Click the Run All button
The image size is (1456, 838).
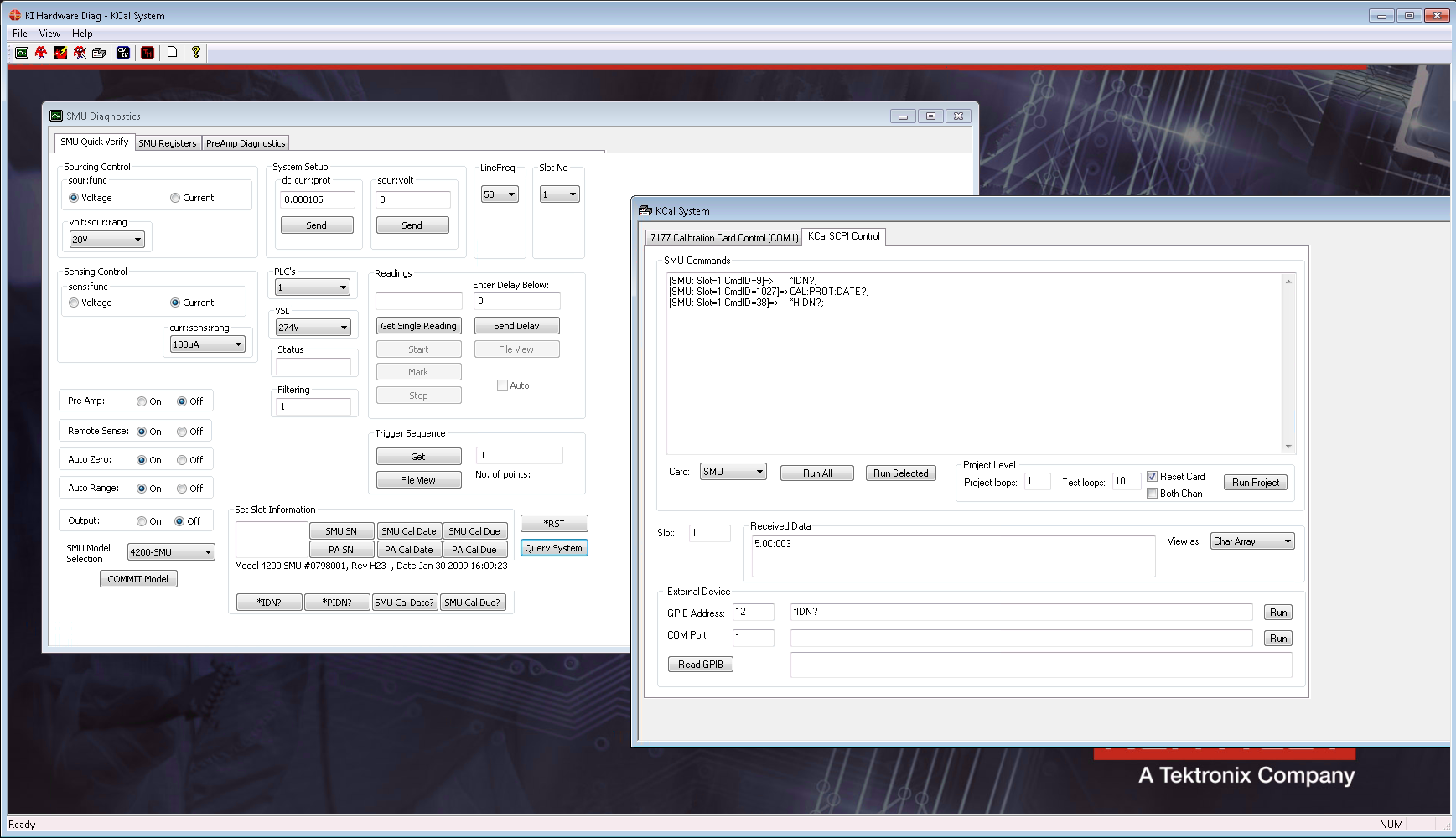[817, 473]
